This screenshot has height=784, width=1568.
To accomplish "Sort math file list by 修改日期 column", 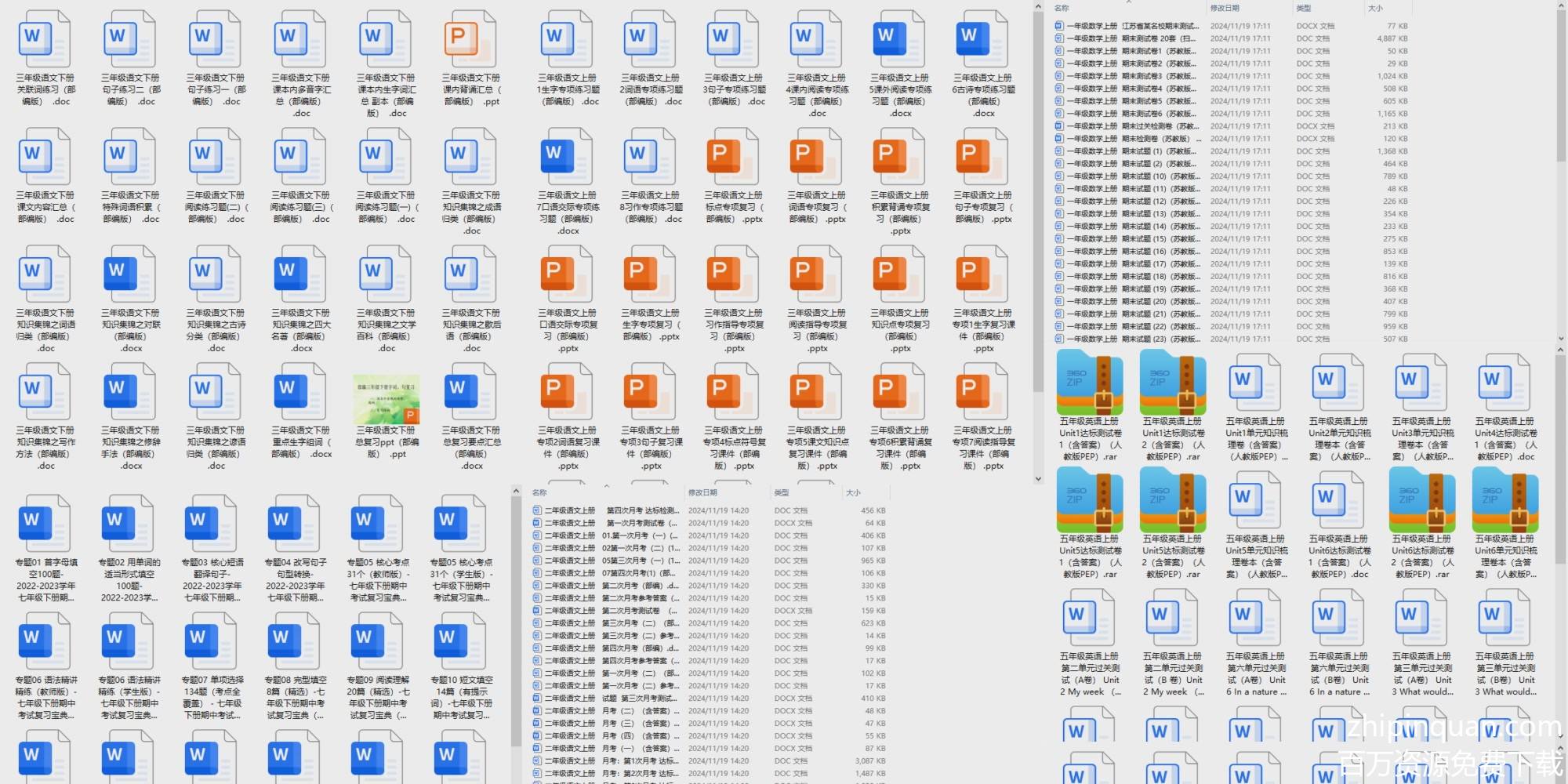I will click(x=1225, y=8).
